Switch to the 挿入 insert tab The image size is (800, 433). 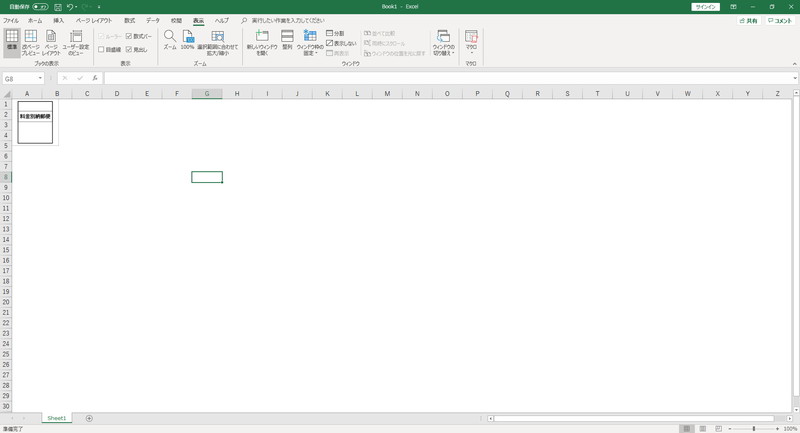pyautogui.click(x=59, y=20)
